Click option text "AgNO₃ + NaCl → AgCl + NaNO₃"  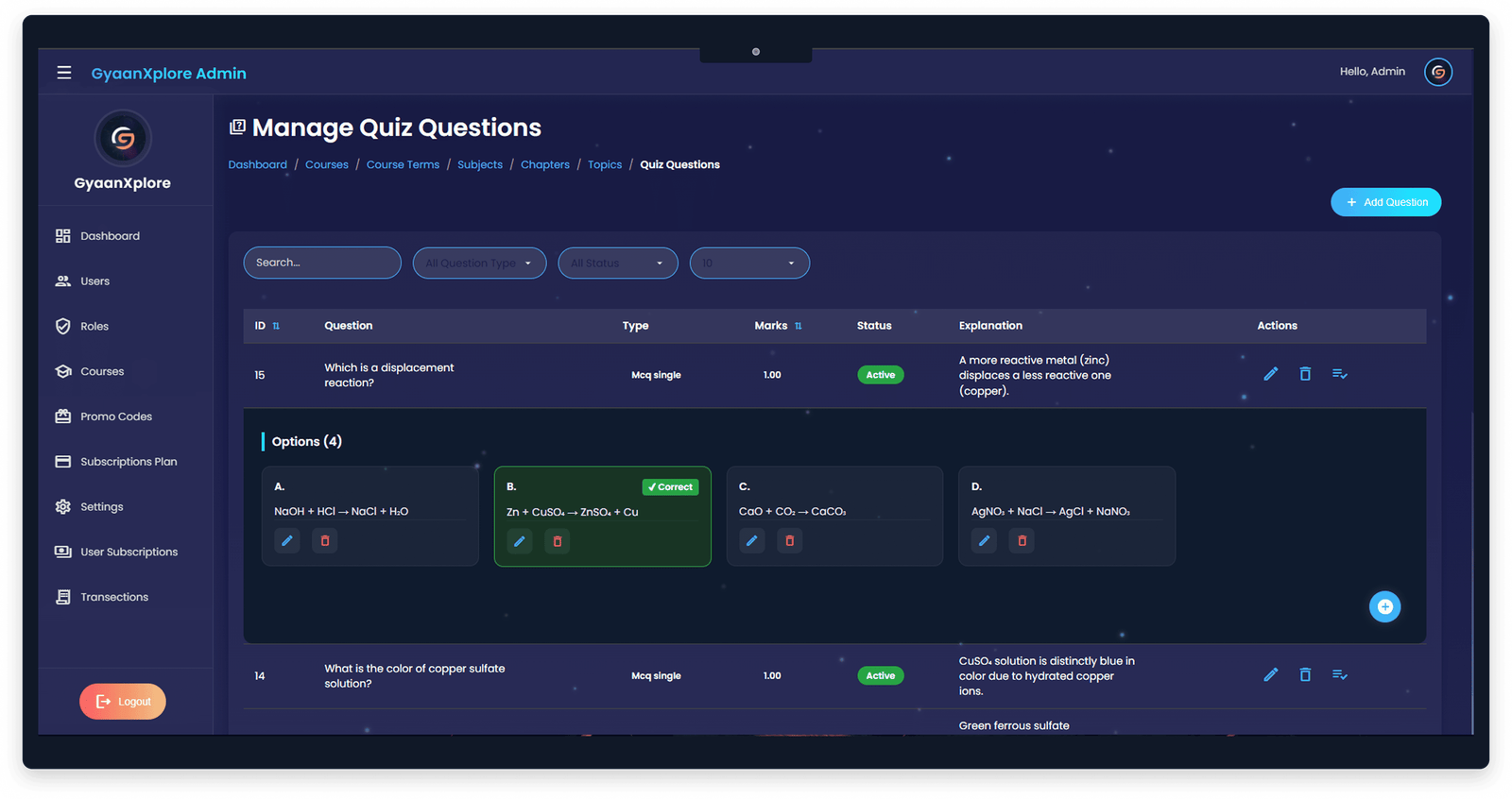pyautogui.click(x=1051, y=512)
